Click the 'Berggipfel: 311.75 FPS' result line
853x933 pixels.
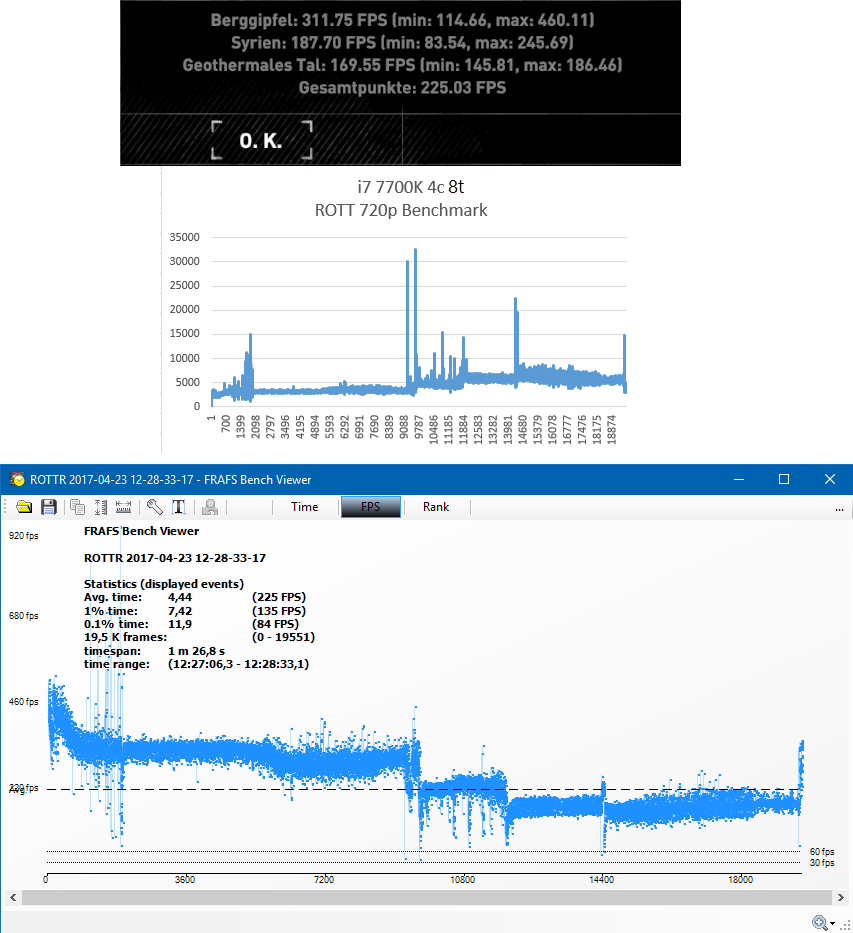(x=402, y=20)
